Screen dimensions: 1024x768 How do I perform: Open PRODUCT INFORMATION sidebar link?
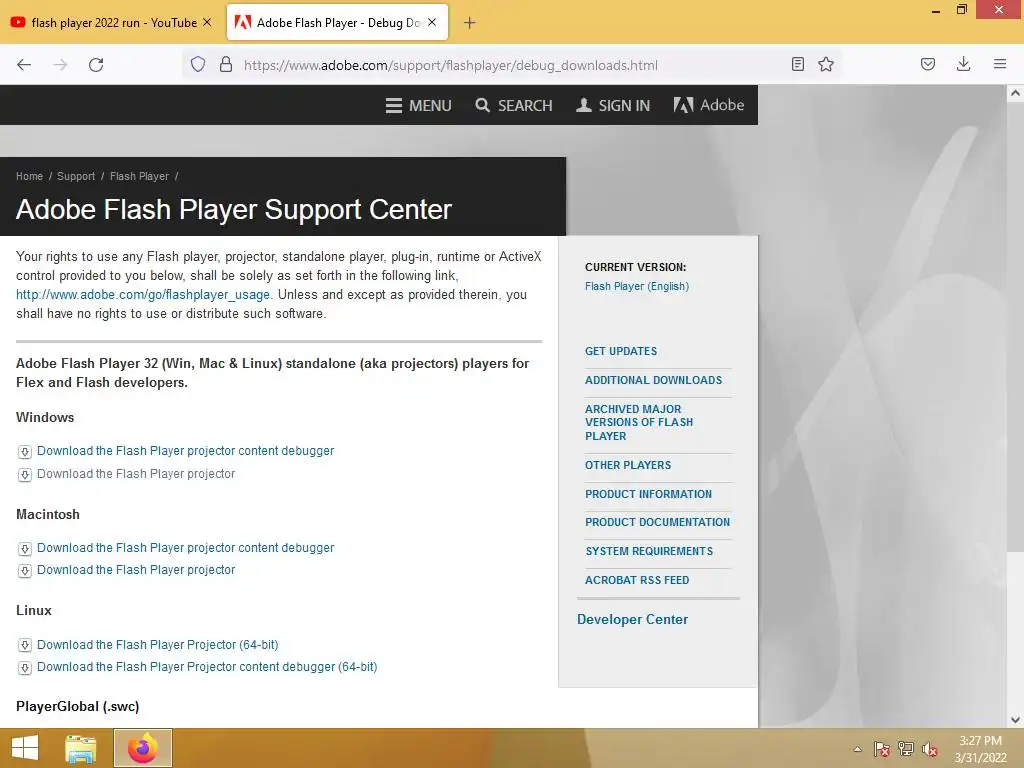(x=648, y=494)
